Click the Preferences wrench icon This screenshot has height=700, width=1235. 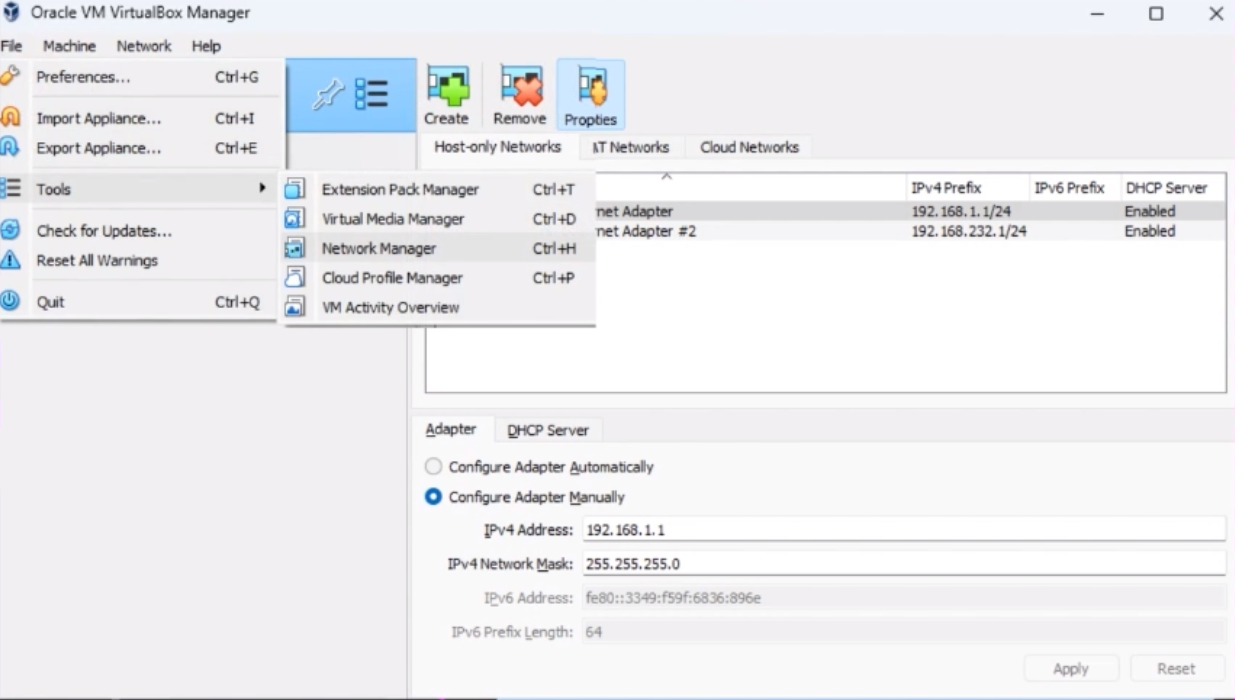point(10,76)
